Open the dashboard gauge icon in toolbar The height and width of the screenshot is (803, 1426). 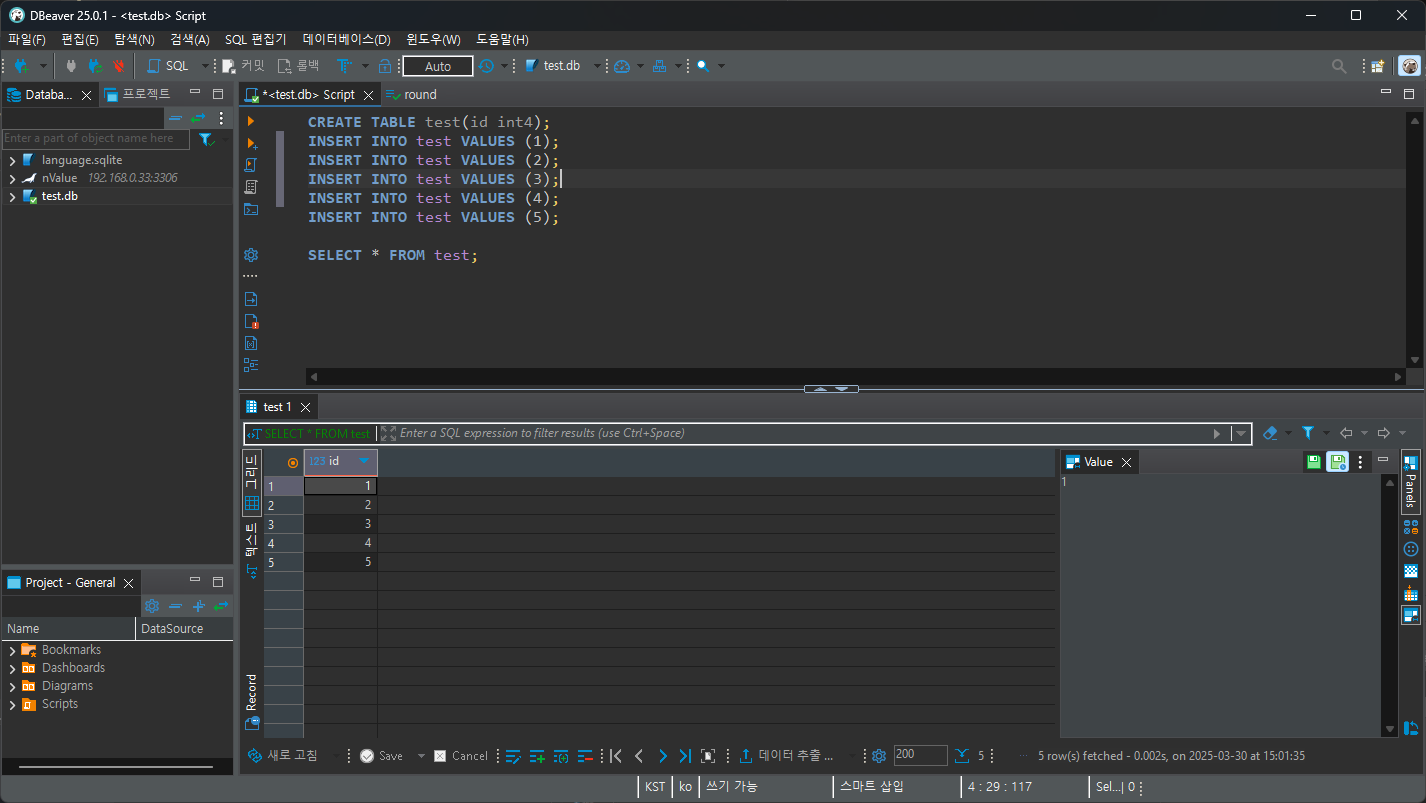click(622, 66)
